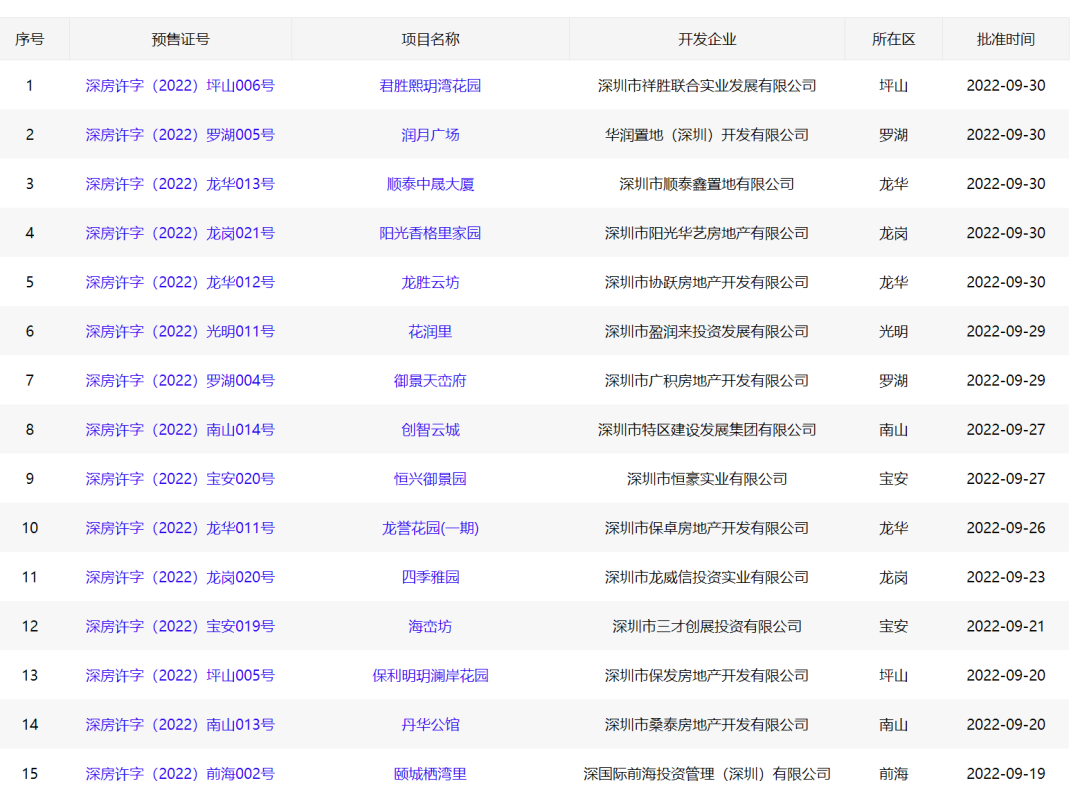Open permit link 深房许字（2022）龙华011号

click(x=180, y=528)
